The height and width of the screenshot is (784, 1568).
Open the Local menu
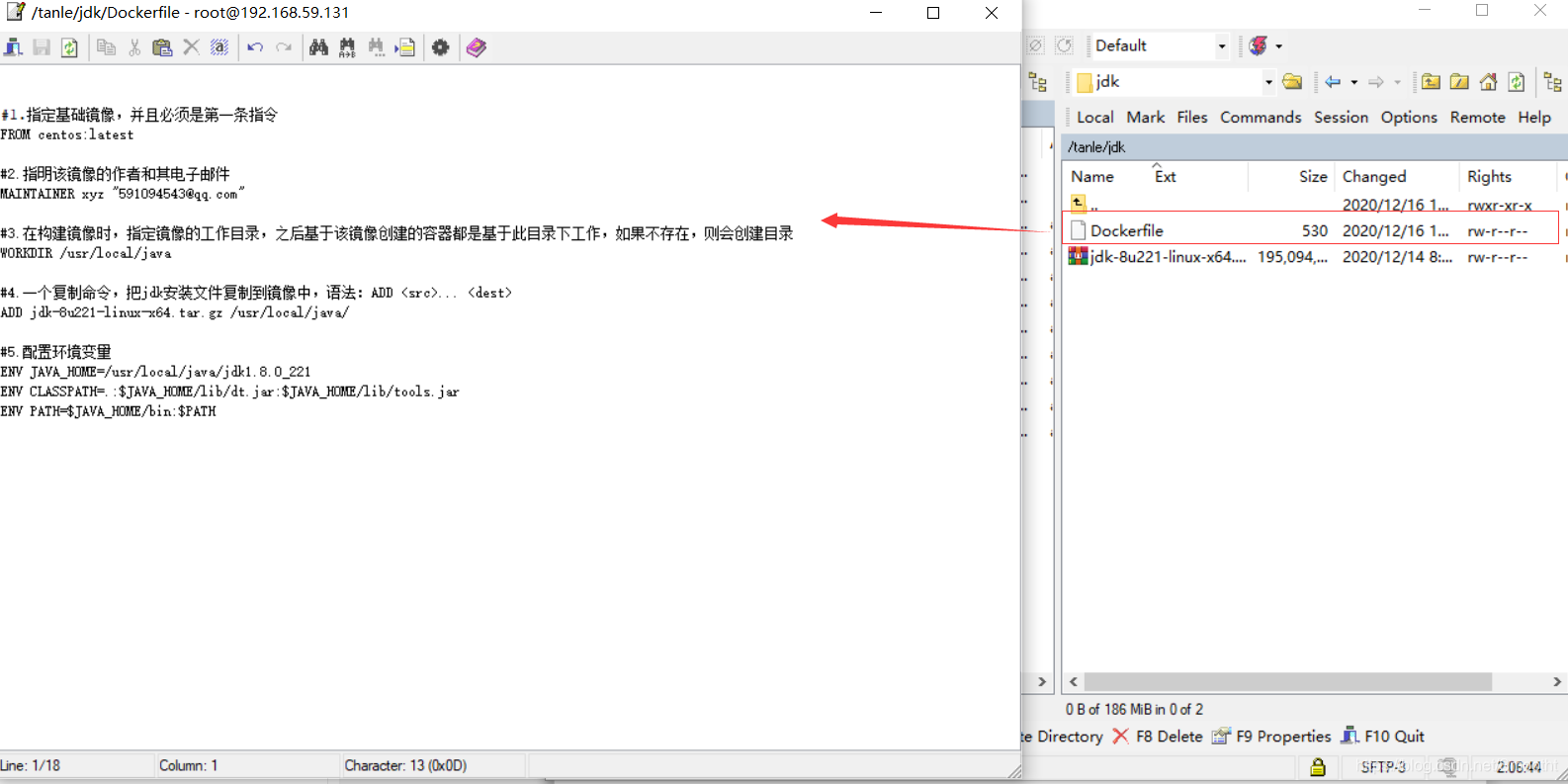pyautogui.click(x=1094, y=117)
